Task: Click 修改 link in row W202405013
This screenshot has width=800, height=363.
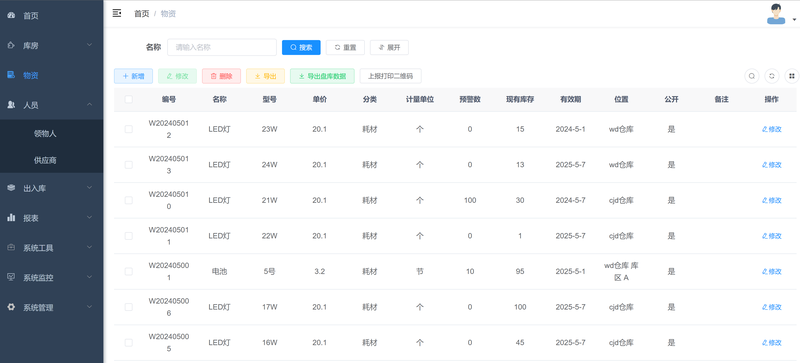Action: 771,165
